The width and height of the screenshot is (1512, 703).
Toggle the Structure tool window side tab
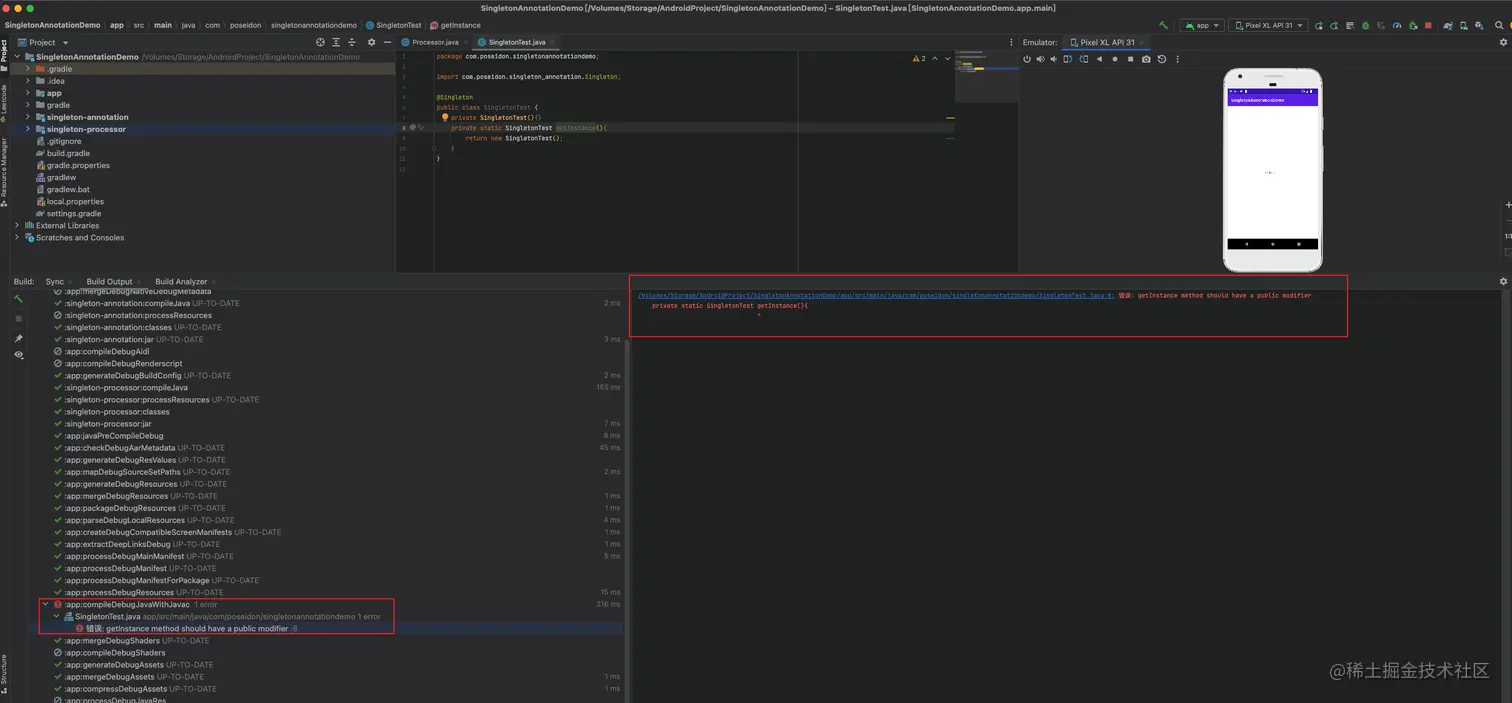4,674
